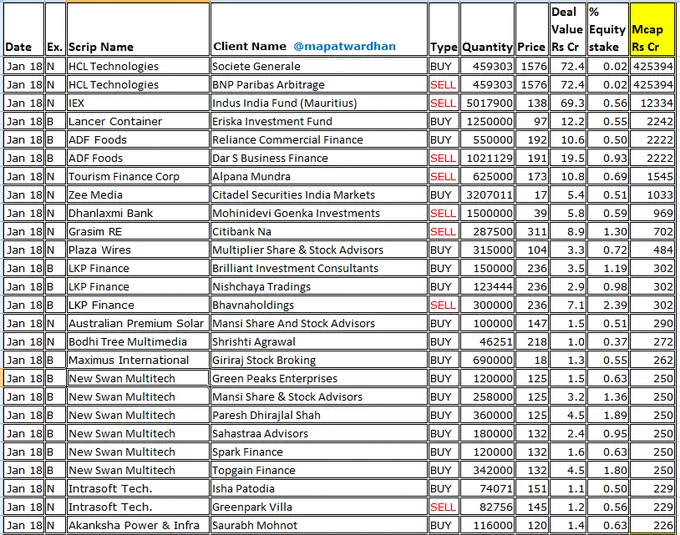Select Reliance Commercial Finance cell
Screen dimensions: 680x535
point(319,140)
